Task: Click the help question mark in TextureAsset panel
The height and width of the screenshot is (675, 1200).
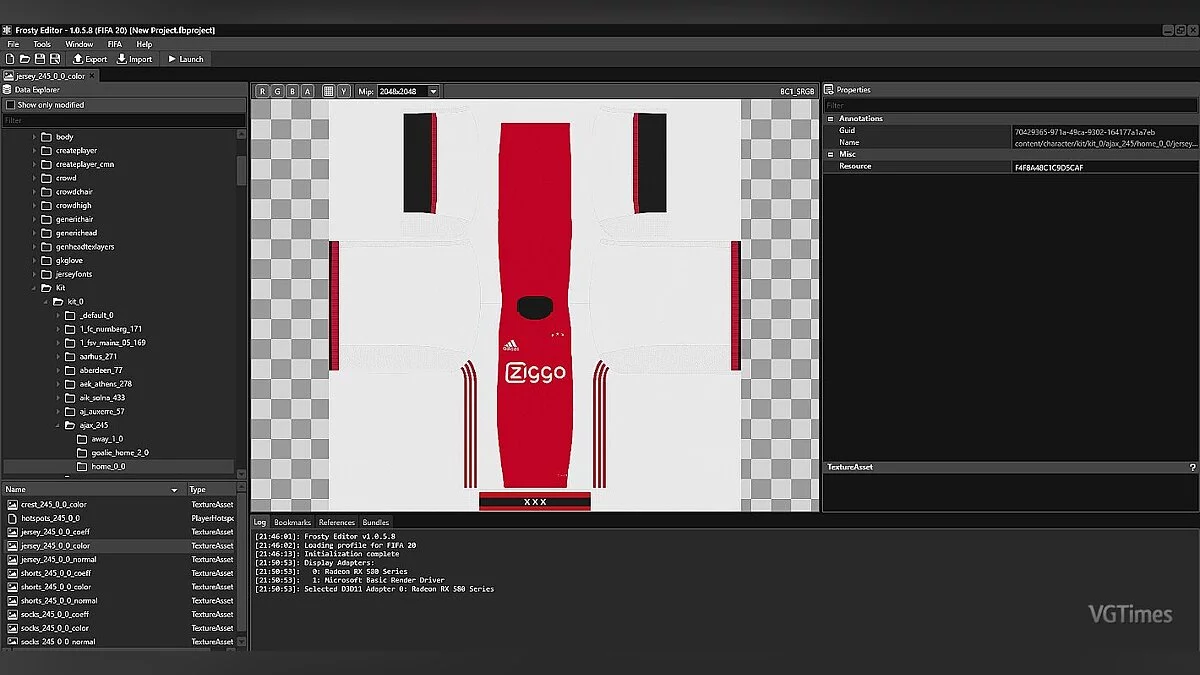Action: [1192, 467]
